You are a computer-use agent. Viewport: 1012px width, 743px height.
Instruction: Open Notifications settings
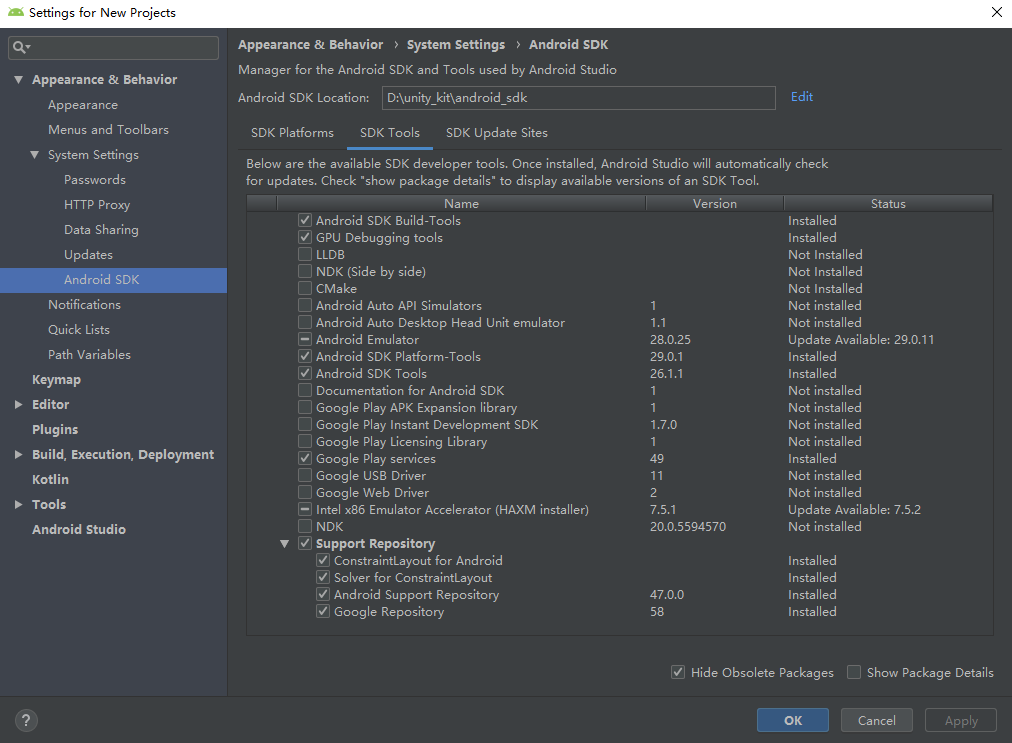click(x=85, y=305)
